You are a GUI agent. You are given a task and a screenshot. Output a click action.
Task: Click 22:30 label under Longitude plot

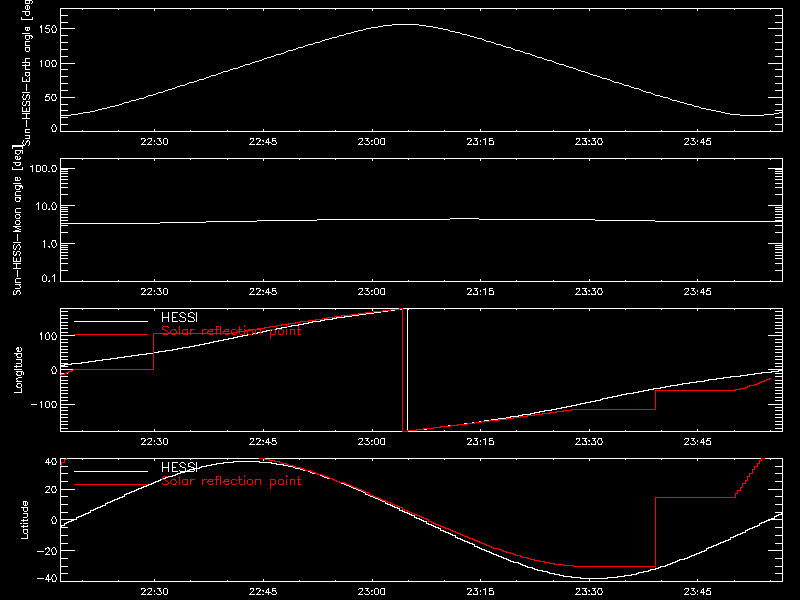click(155, 442)
